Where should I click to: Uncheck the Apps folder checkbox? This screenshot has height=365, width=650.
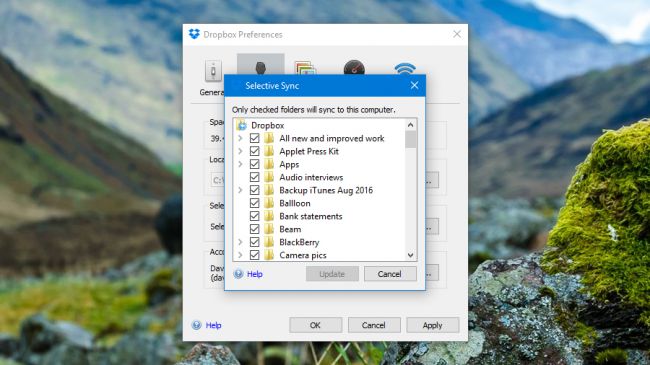click(255, 164)
